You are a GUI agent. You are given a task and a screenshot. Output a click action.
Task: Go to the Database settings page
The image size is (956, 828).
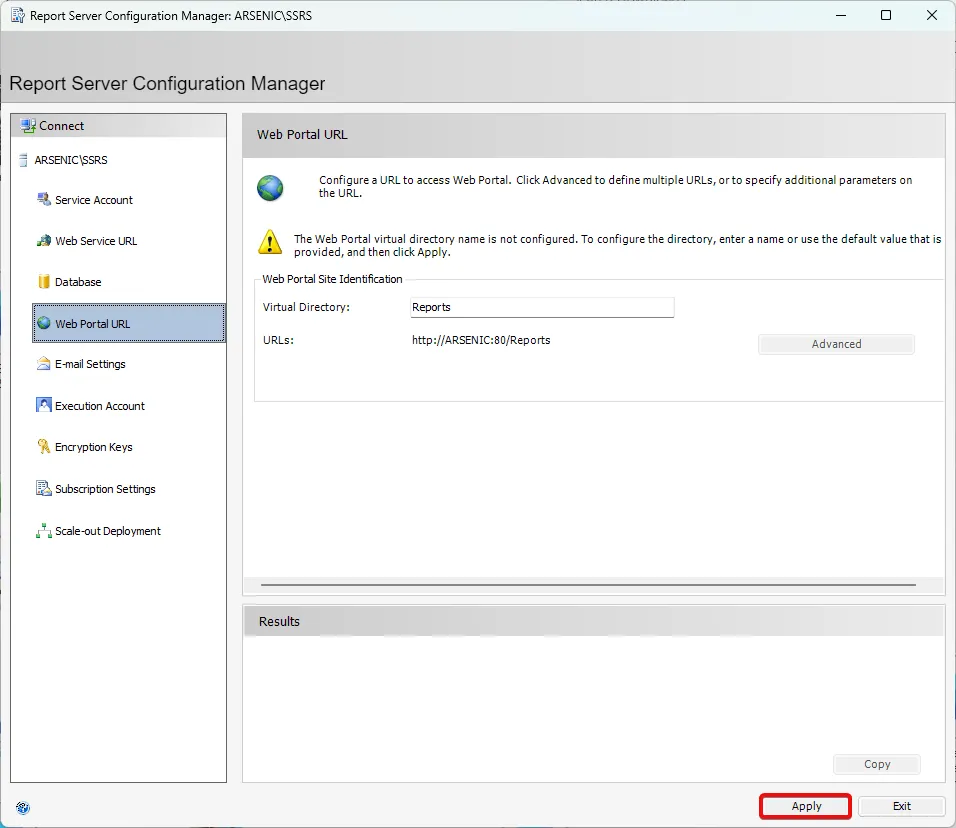(78, 282)
